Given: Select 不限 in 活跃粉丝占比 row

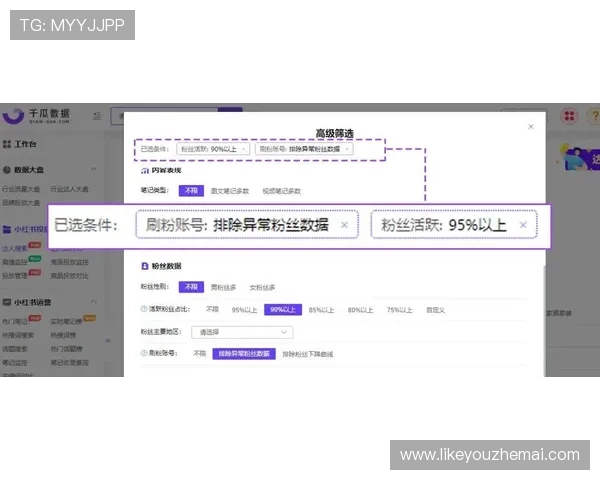Looking at the screenshot, I should [x=212, y=309].
